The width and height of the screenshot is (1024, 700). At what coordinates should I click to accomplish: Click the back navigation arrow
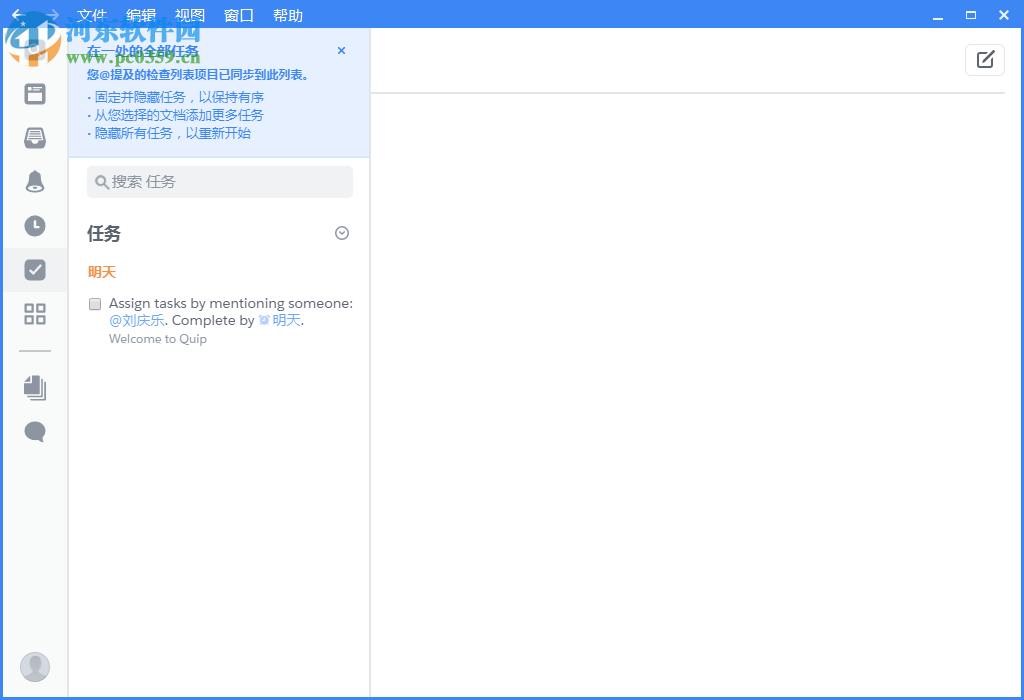[18, 14]
